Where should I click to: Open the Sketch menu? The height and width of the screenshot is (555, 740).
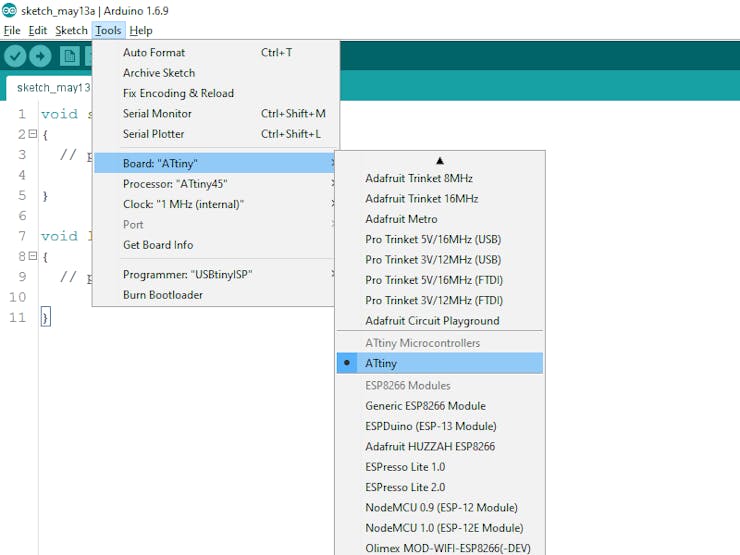point(71,31)
